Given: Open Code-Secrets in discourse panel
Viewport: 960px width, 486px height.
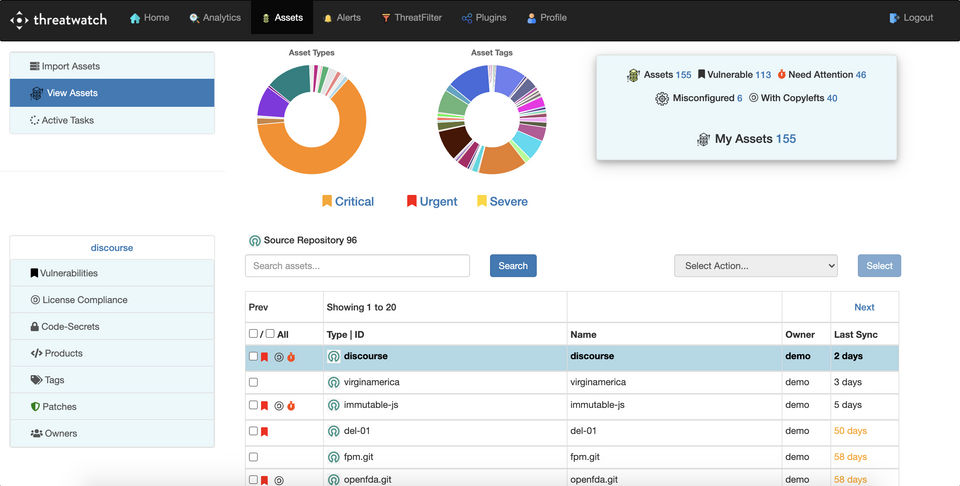Looking at the screenshot, I should tap(112, 326).
